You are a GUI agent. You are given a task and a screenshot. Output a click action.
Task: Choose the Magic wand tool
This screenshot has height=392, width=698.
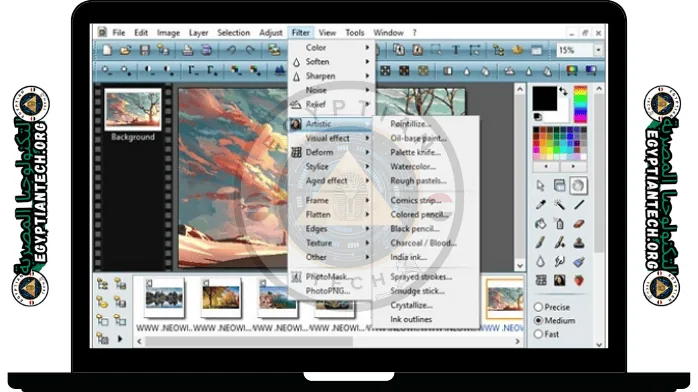click(560, 205)
